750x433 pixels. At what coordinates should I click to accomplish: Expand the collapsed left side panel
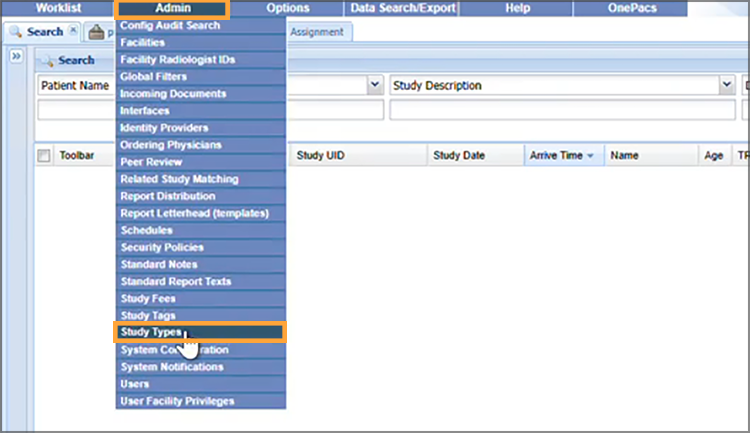click(x=17, y=57)
